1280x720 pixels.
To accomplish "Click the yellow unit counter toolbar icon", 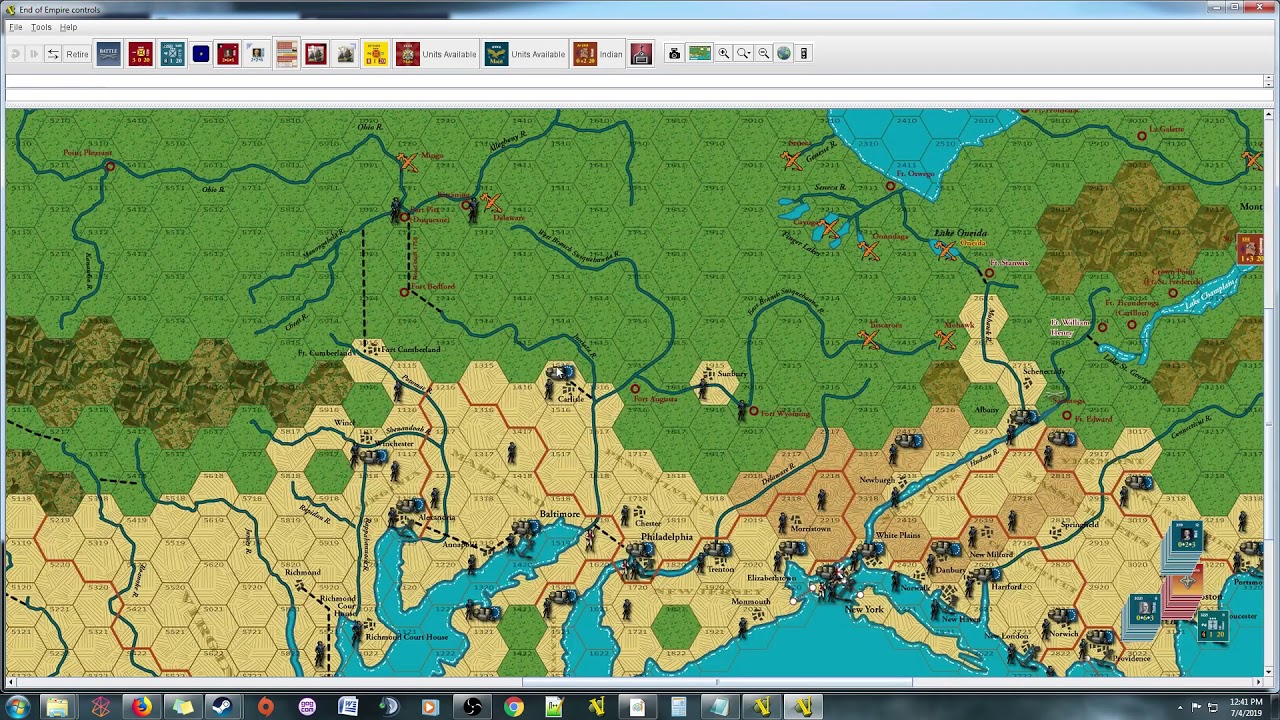I will pos(375,54).
